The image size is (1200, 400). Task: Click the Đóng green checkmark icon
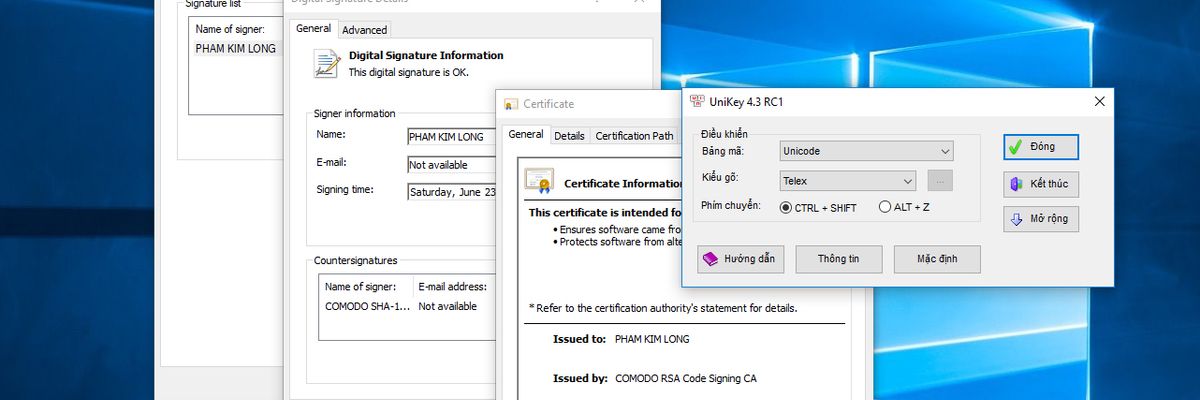(x=1016, y=147)
